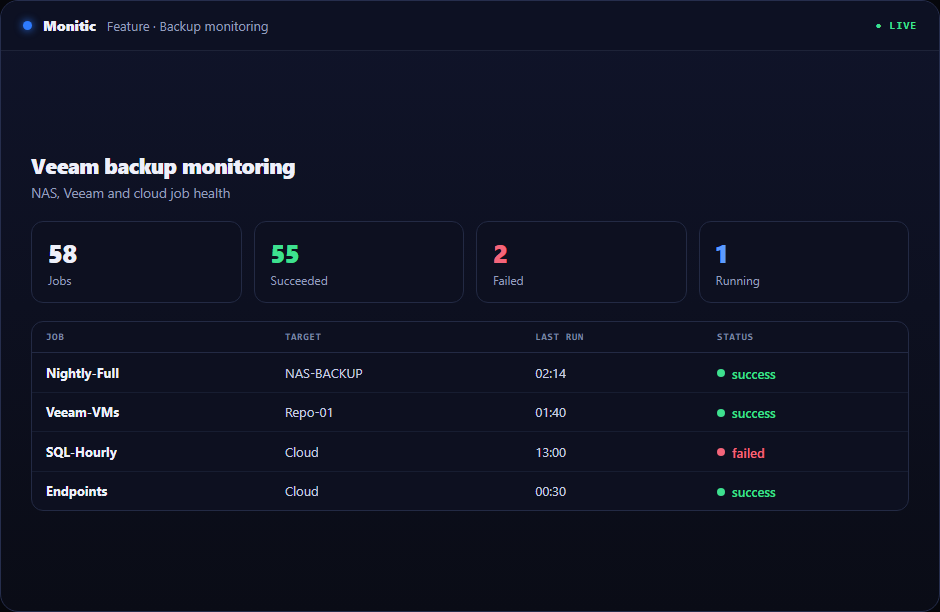Open the 1 Running summary card
940x612 pixels.
coord(804,262)
